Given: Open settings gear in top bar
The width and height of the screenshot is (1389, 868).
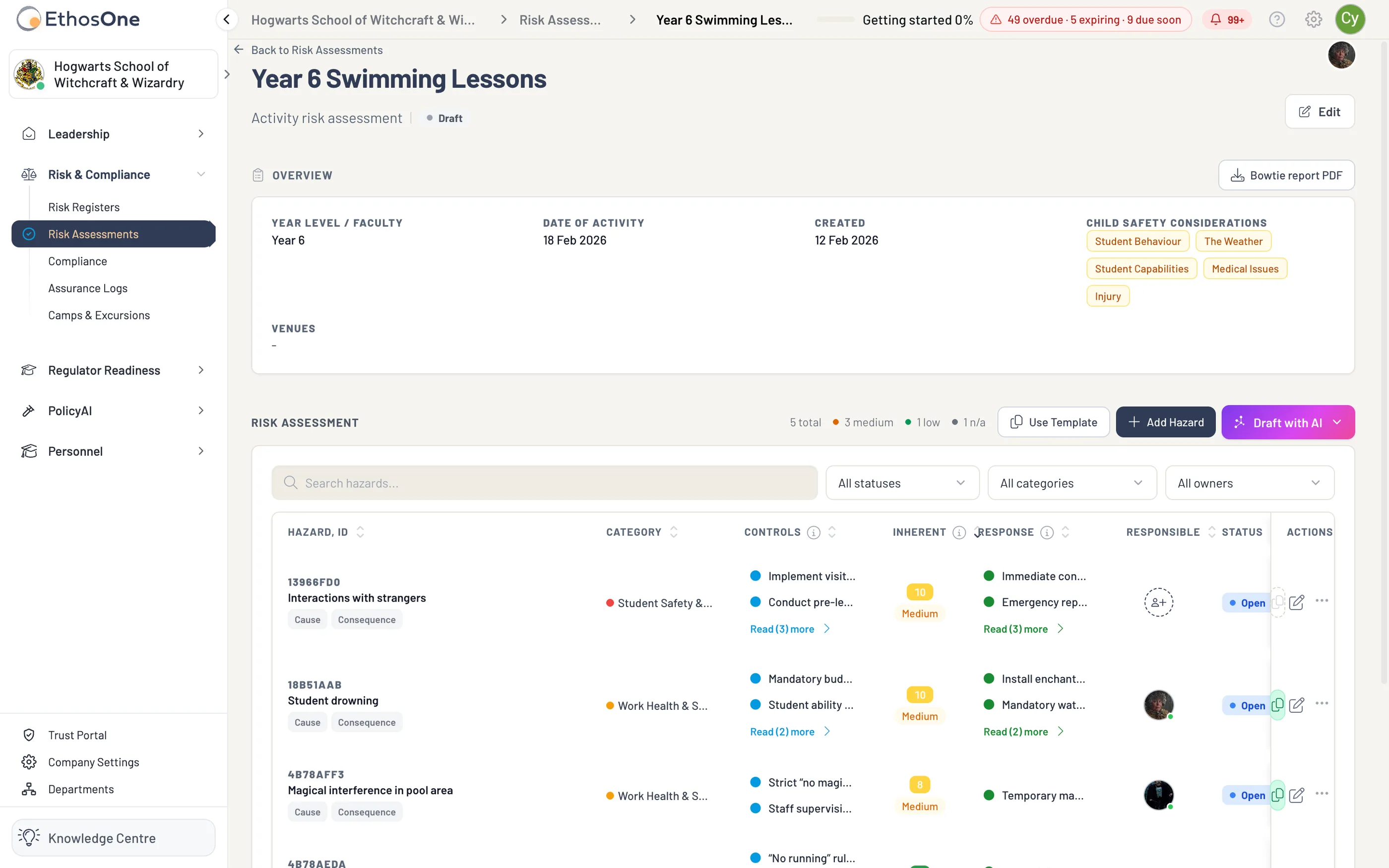Looking at the screenshot, I should (x=1313, y=19).
